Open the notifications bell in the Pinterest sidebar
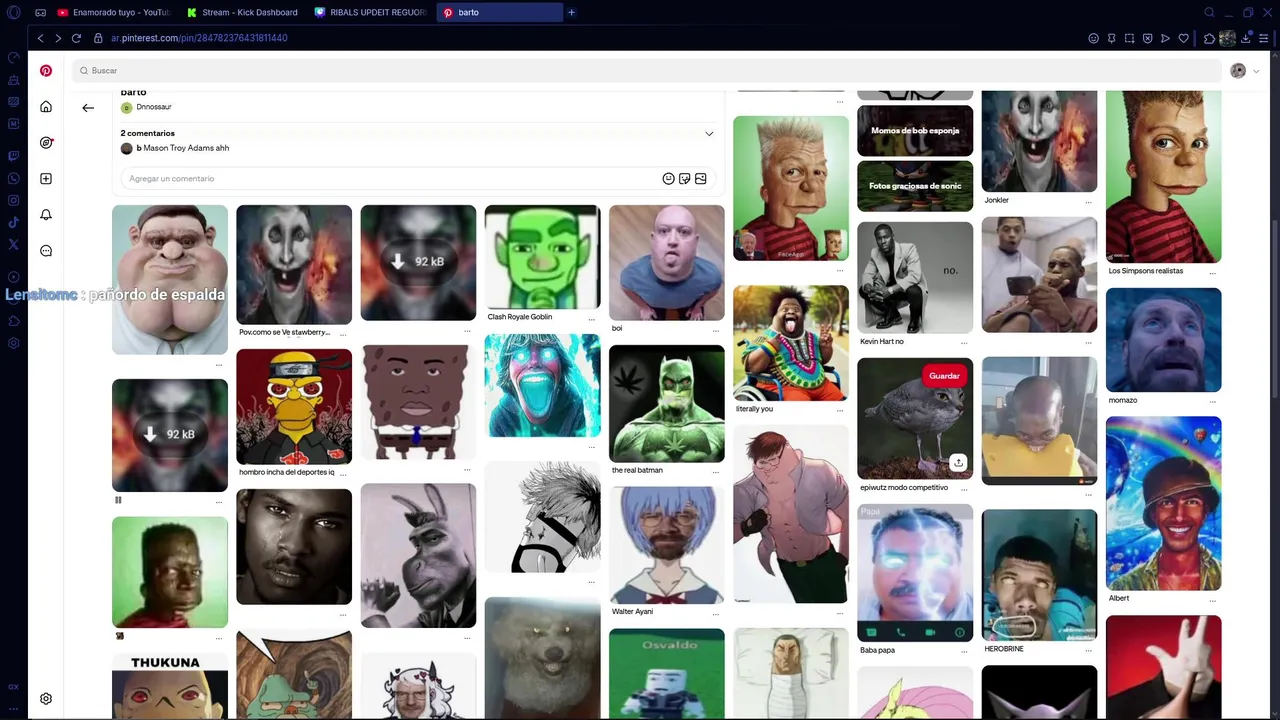Viewport: 1280px width, 720px height. tap(46, 215)
